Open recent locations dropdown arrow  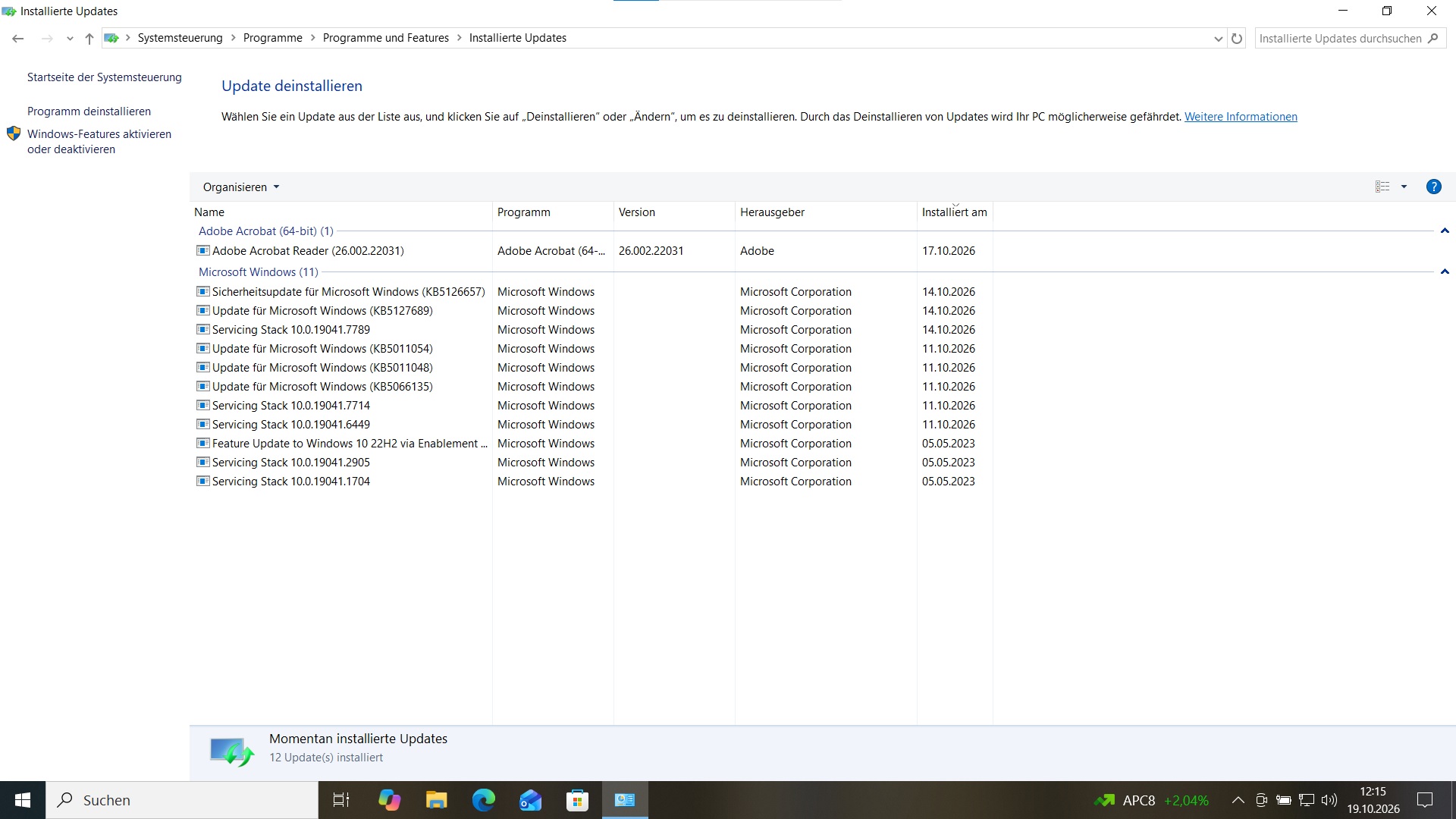(70, 39)
